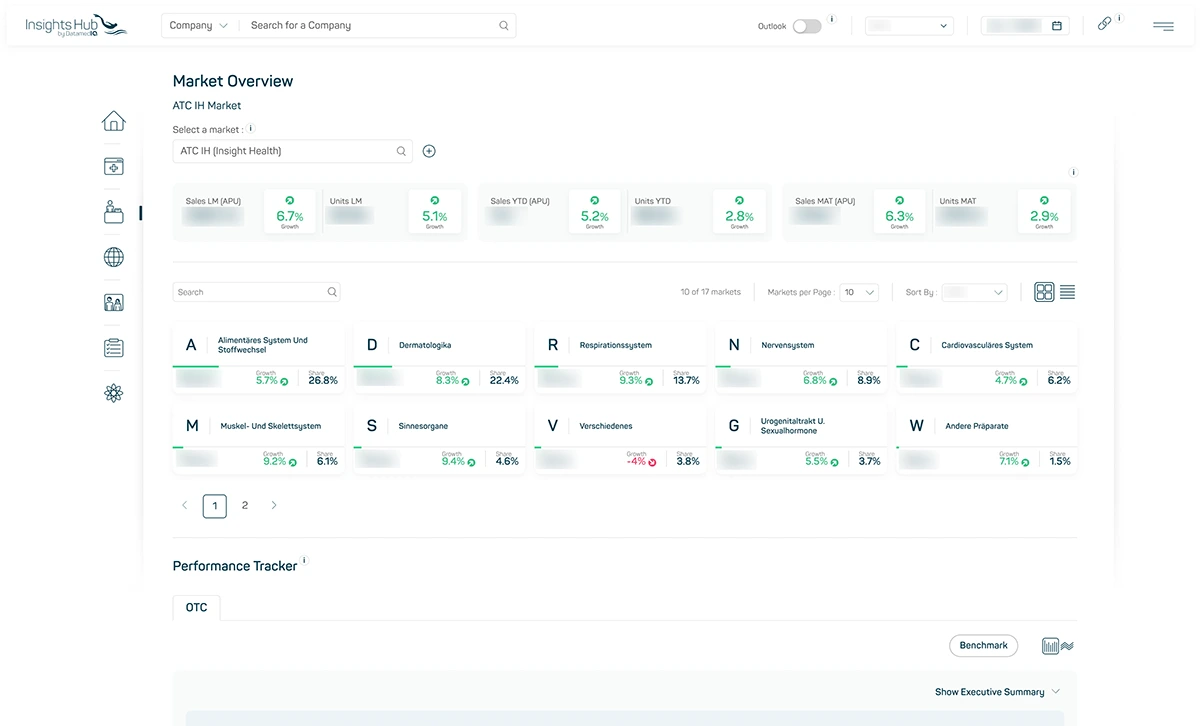Click the ATC IH Market subtitle
Viewport: 1200px width, 726px height.
[207, 106]
